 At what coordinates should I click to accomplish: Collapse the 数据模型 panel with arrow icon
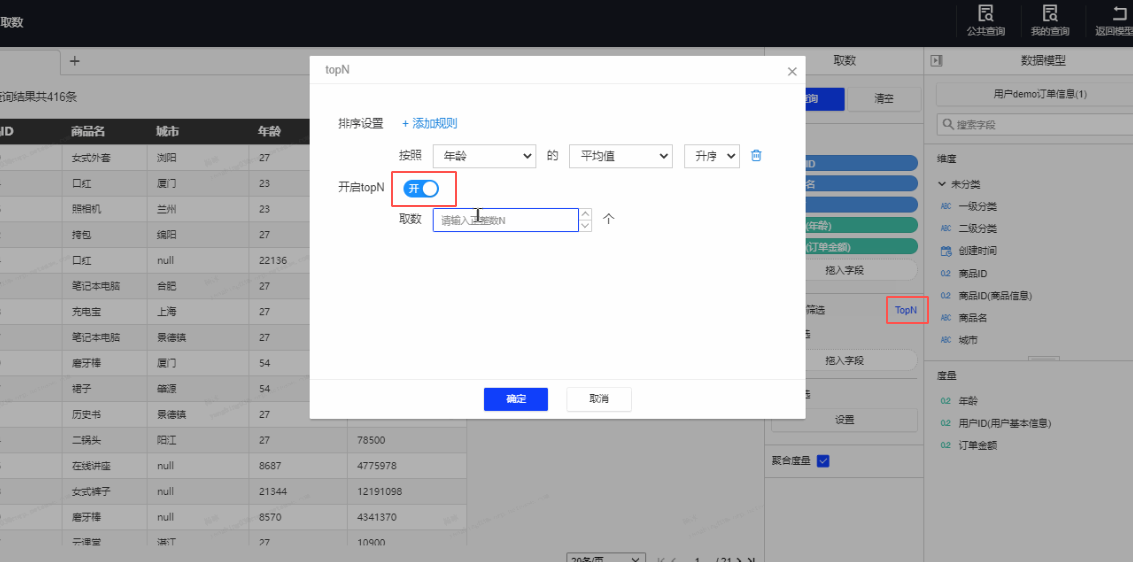click(936, 61)
